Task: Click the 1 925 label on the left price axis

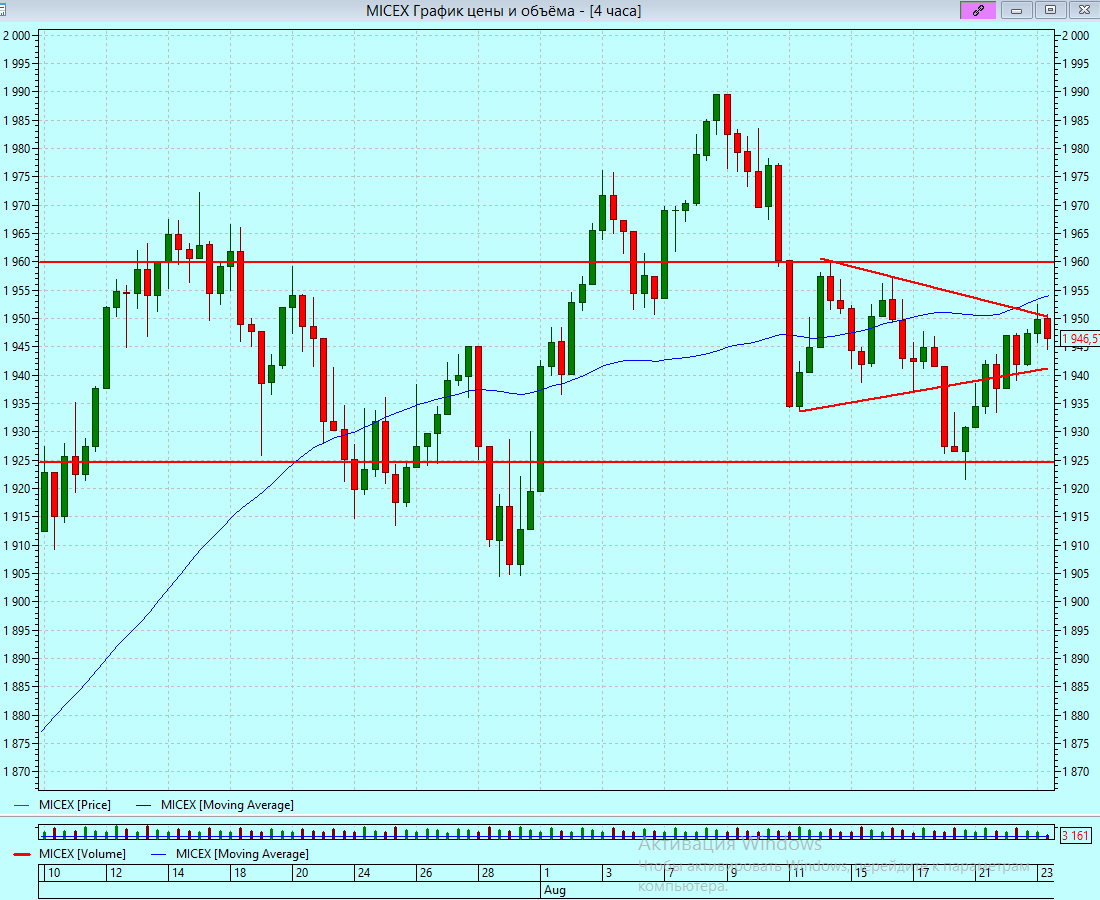Action: pos(17,460)
